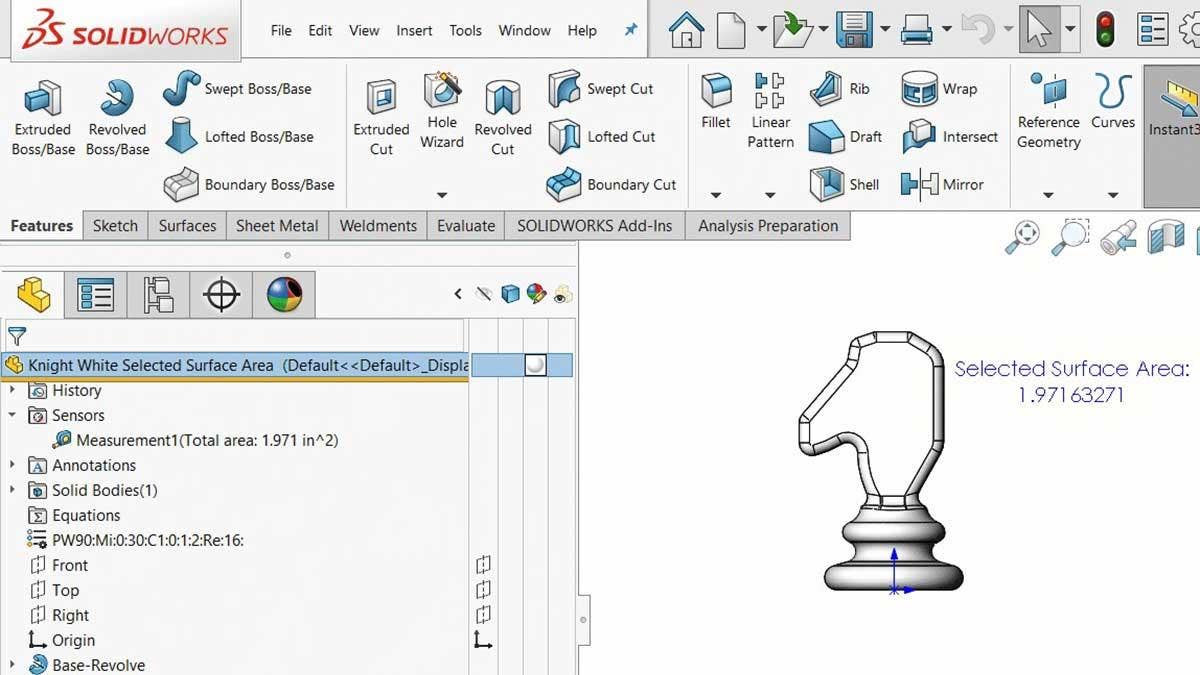Image resolution: width=1200 pixels, height=675 pixels.
Task: Open the Hole Wizard
Action: (442, 112)
